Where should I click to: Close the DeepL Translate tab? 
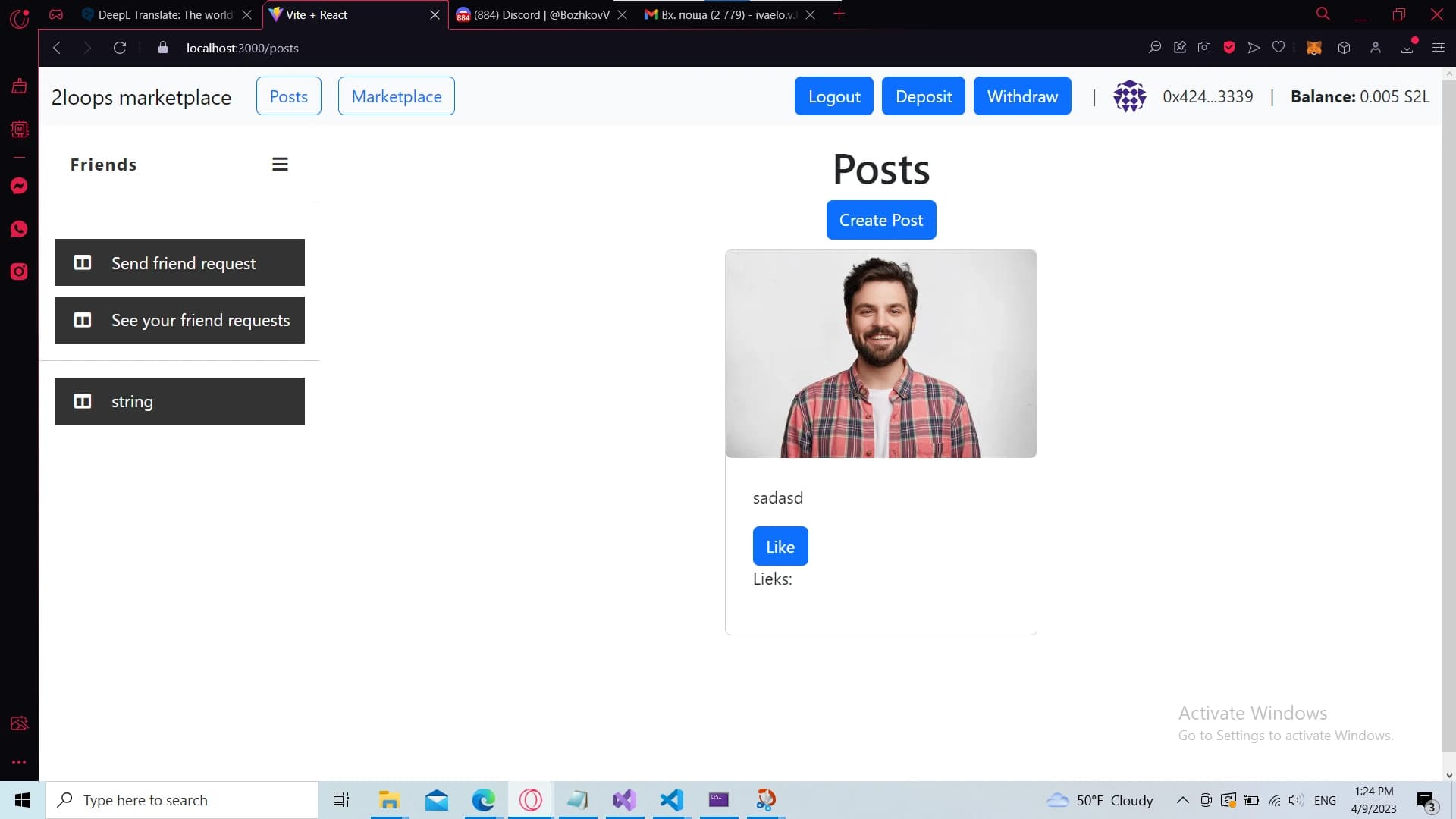(246, 14)
